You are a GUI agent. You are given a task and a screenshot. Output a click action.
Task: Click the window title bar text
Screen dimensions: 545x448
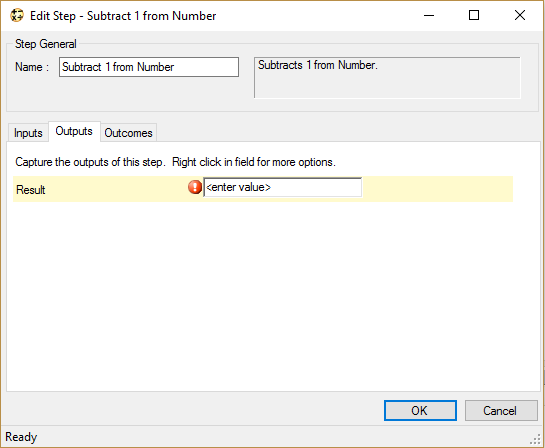point(123,16)
